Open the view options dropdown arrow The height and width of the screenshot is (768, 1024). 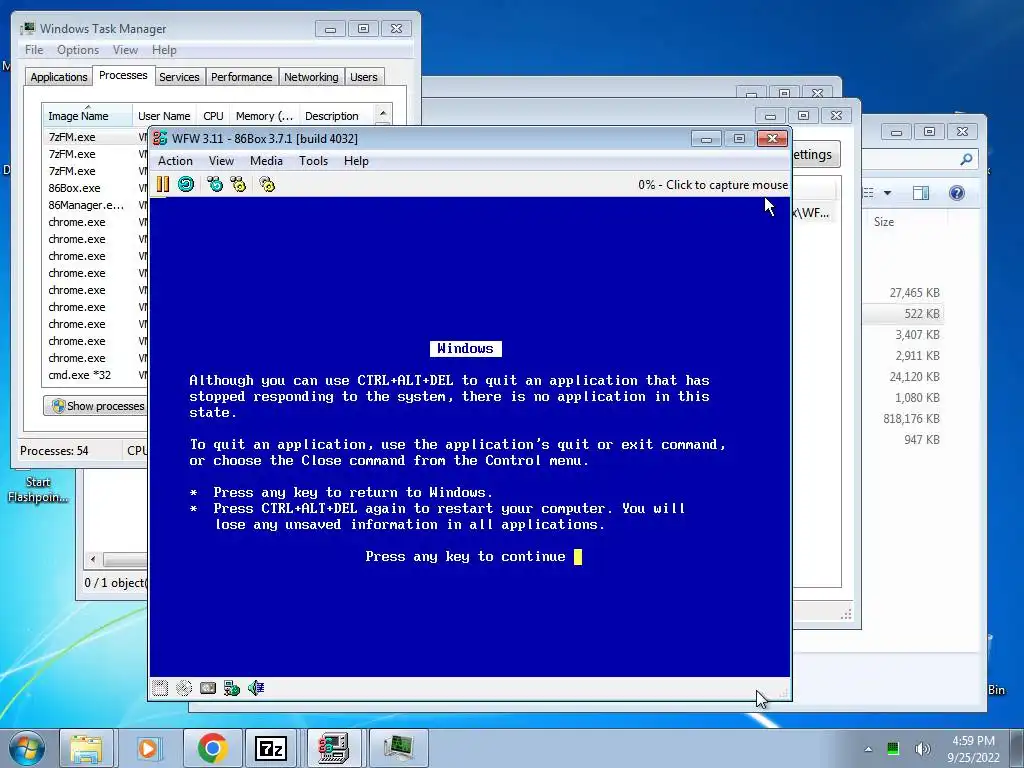click(887, 193)
